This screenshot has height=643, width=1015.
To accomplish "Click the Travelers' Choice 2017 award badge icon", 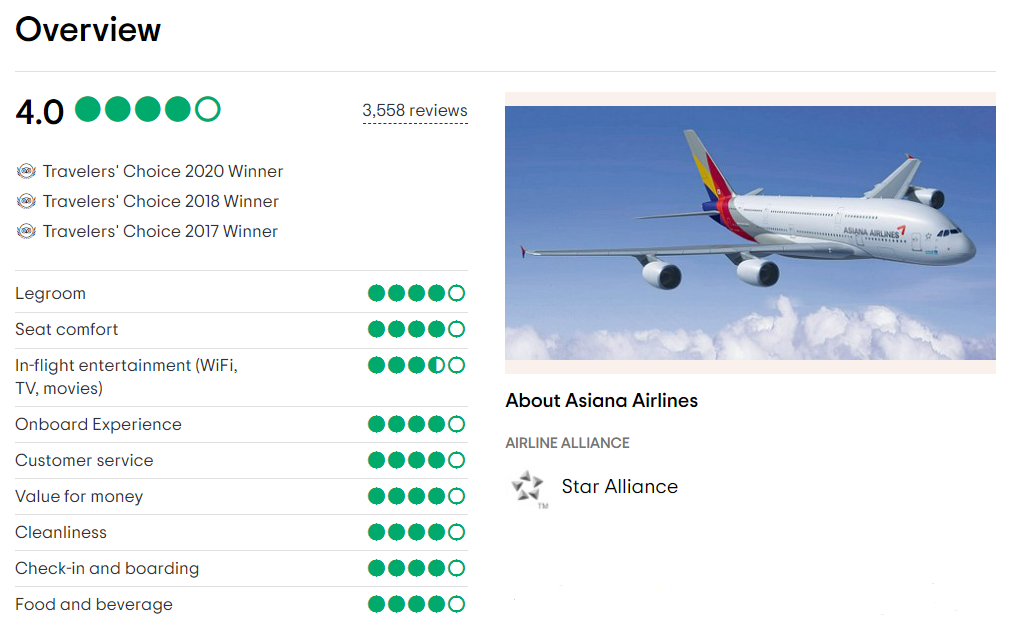I will click(x=26, y=231).
